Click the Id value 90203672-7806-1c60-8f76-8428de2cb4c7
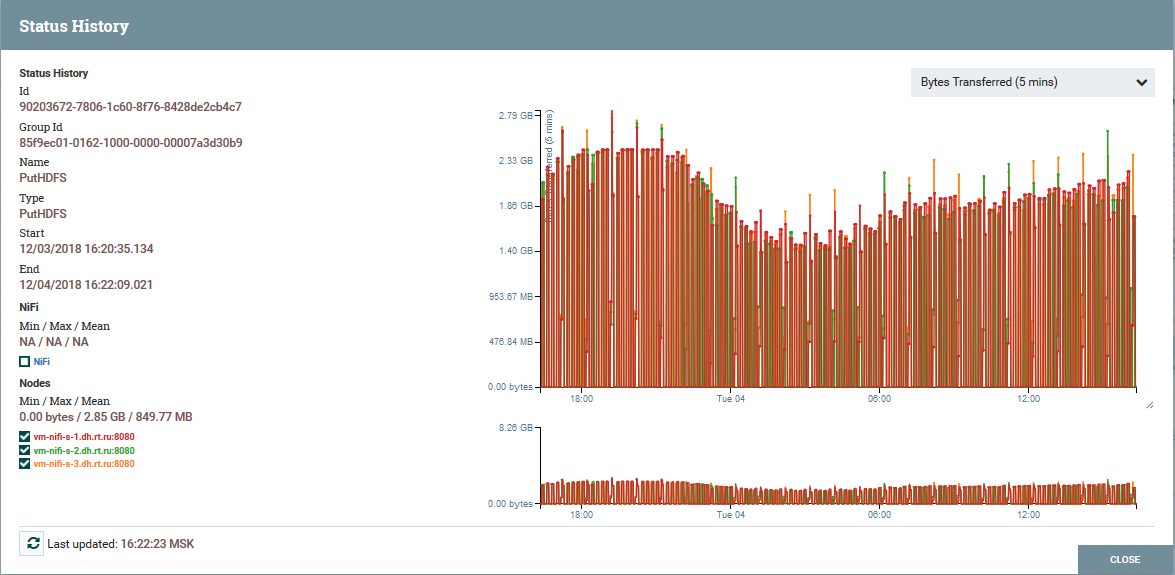The width and height of the screenshot is (1175, 575). click(x=130, y=106)
